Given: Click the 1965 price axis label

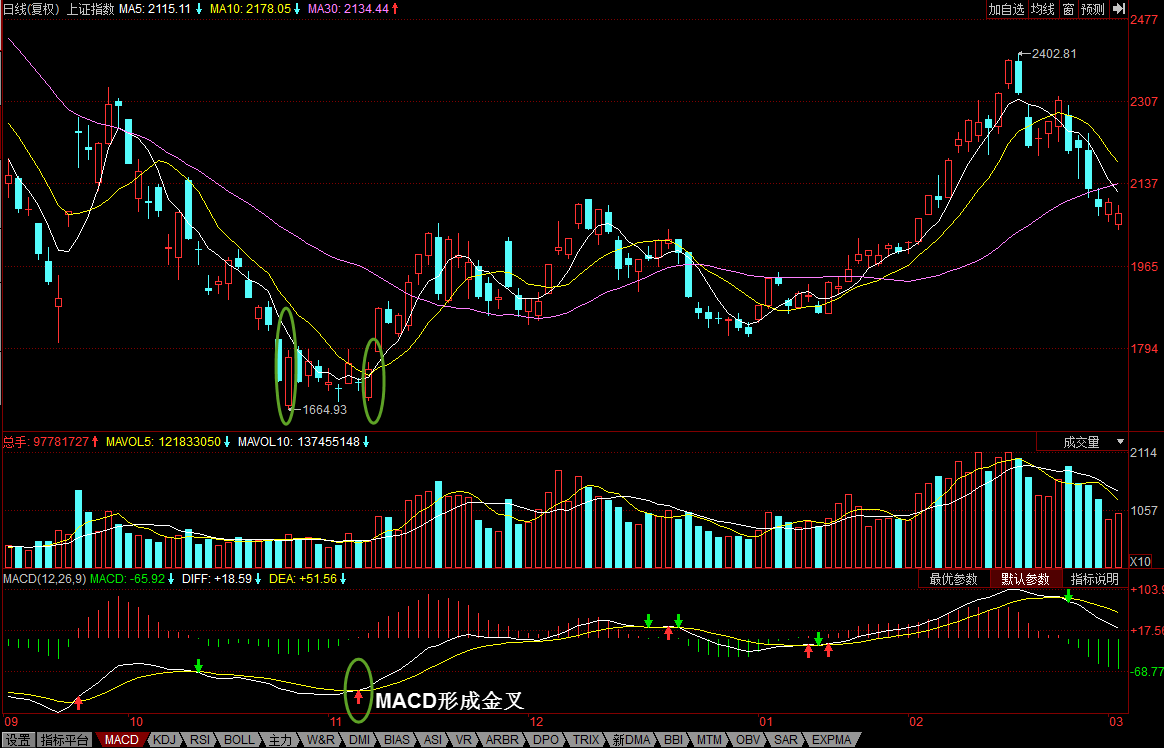Looking at the screenshot, I should (x=1143, y=266).
